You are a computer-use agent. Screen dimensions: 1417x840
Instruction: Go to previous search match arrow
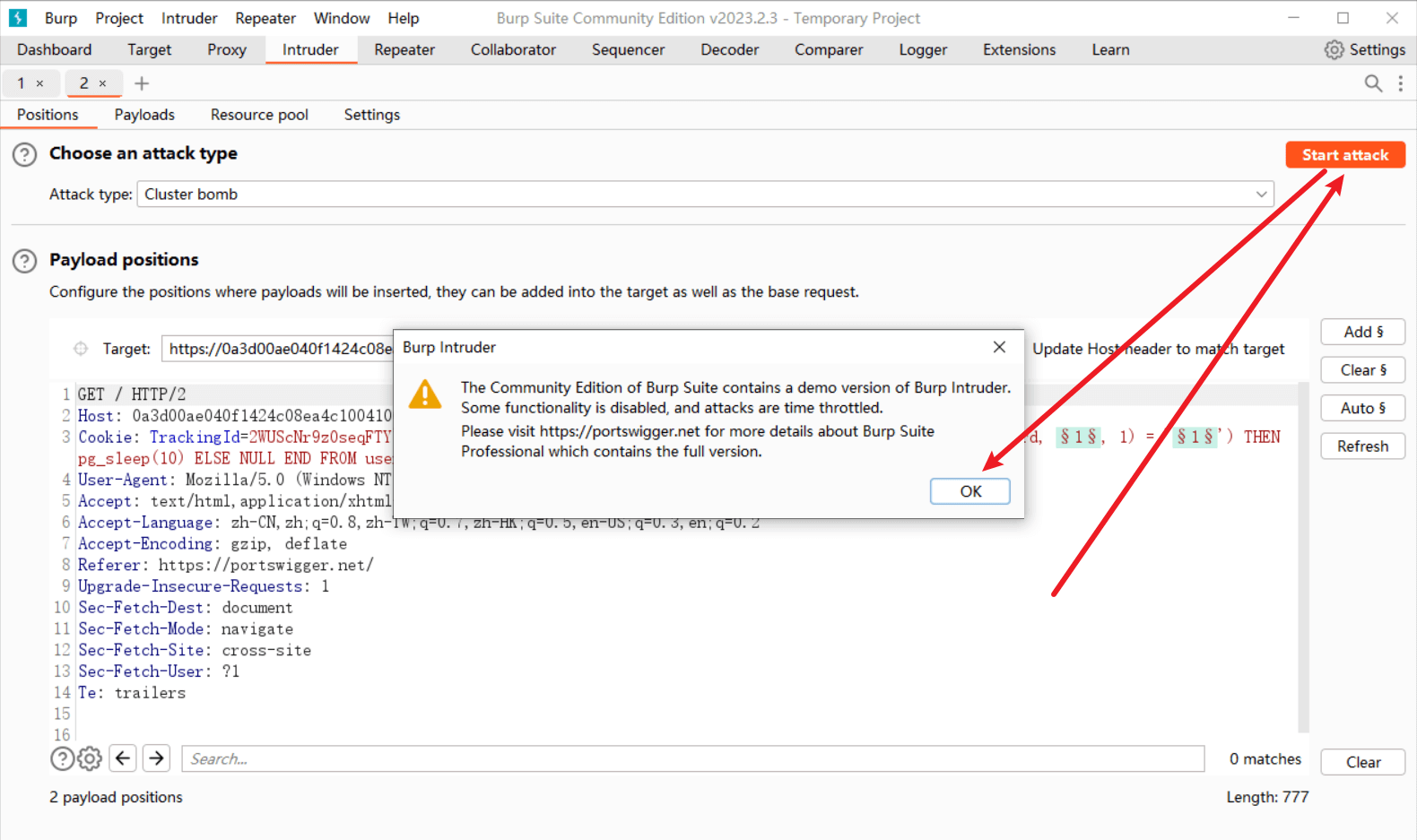click(123, 758)
